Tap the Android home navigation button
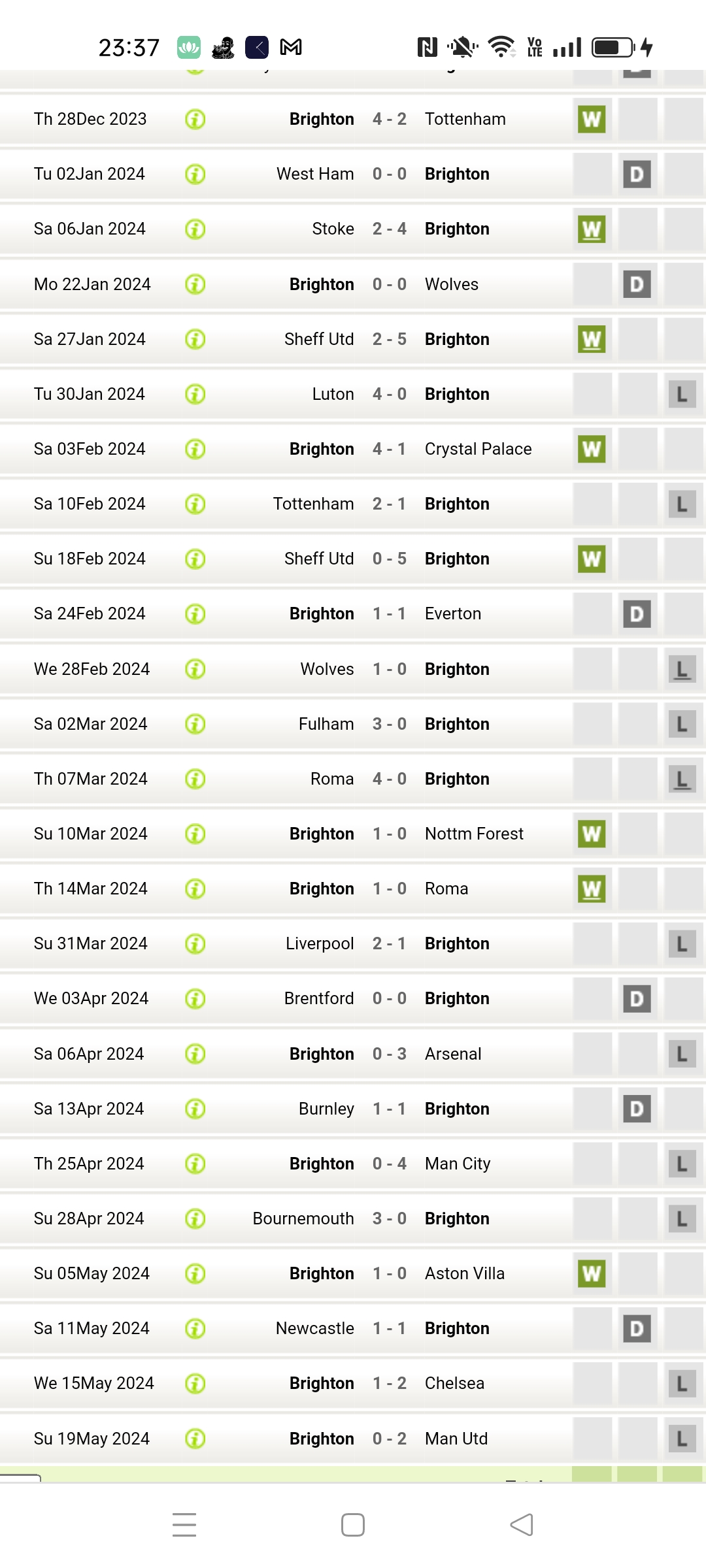Viewport: 706px width, 1568px height. [353, 1525]
